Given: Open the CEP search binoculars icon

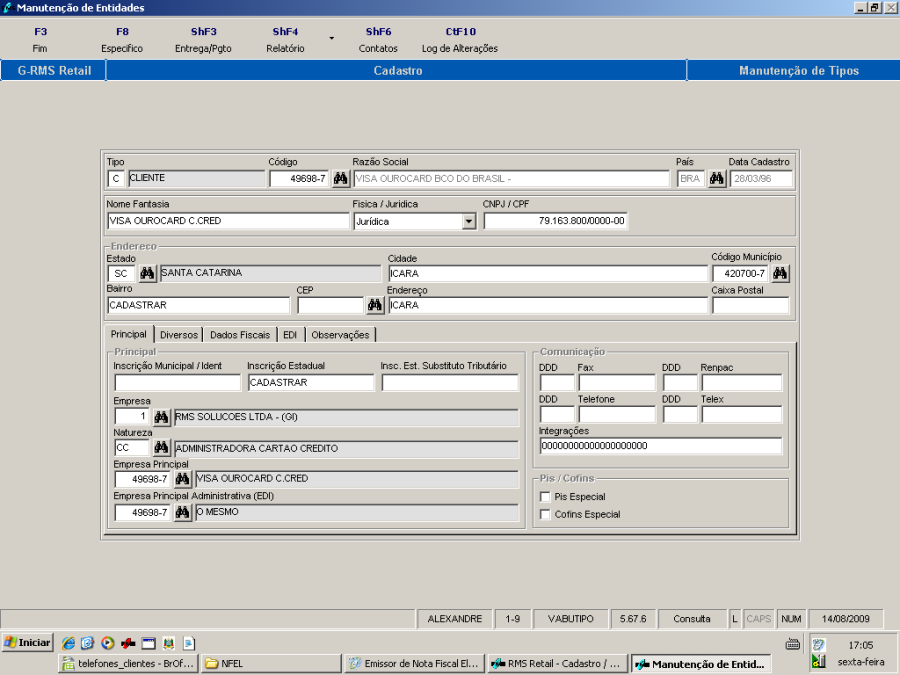Looking at the screenshot, I should [x=375, y=305].
